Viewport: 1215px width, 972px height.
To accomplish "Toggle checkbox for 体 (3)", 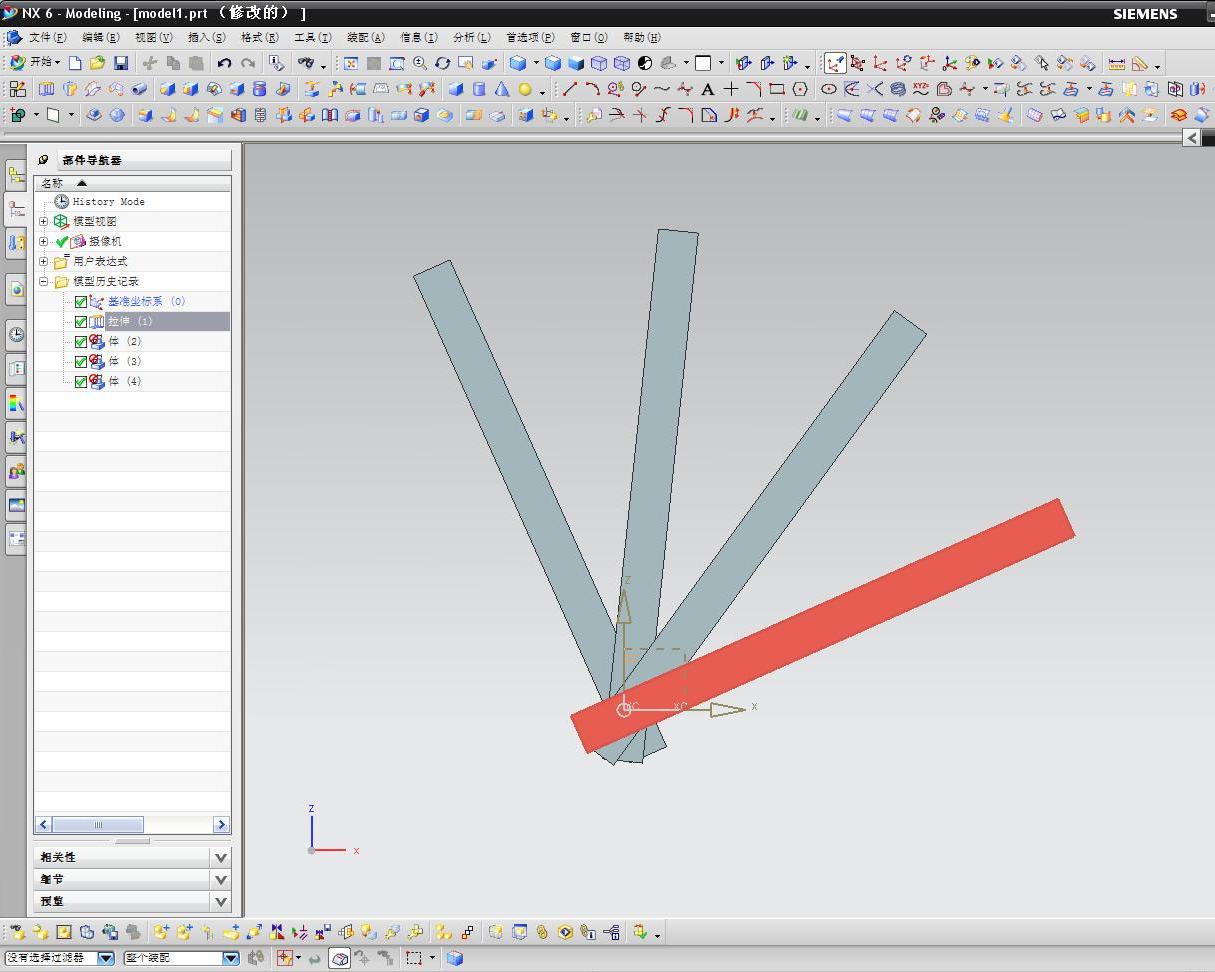I will click(x=81, y=362).
